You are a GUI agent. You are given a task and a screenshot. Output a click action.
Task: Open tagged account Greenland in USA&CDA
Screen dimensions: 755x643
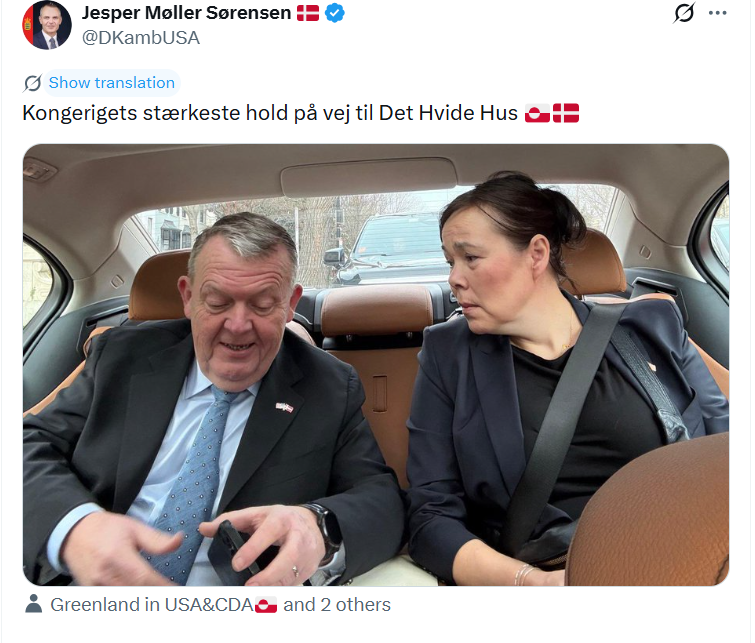point(152,604)
